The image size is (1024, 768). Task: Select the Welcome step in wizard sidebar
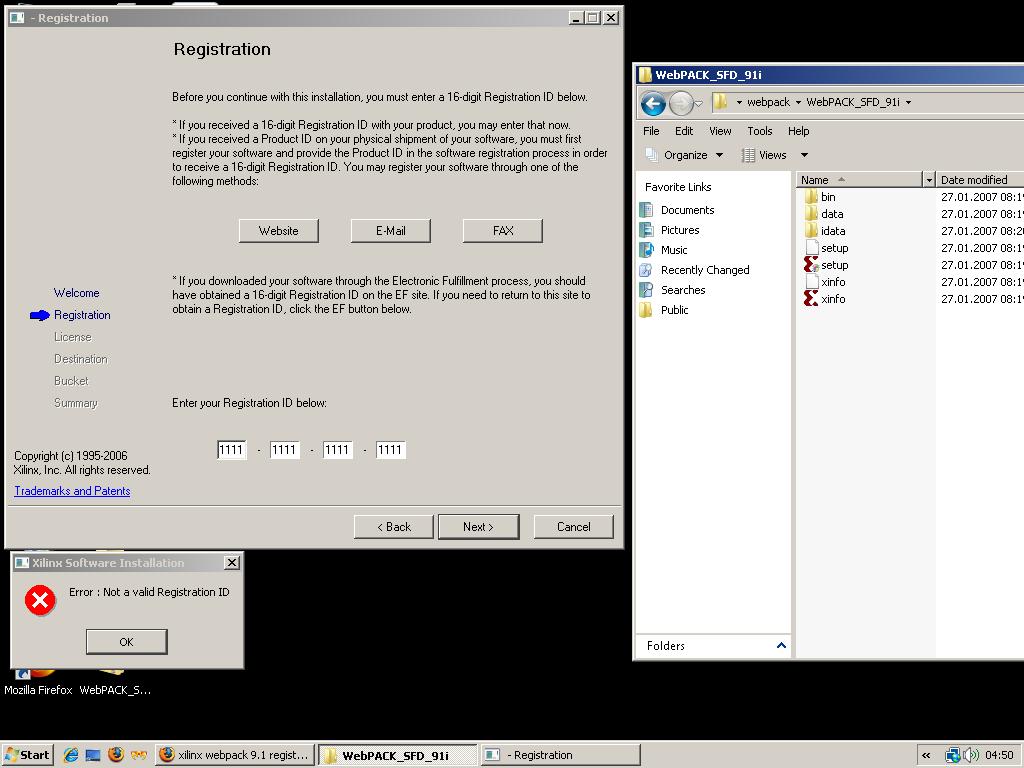(x=76, y=293)
